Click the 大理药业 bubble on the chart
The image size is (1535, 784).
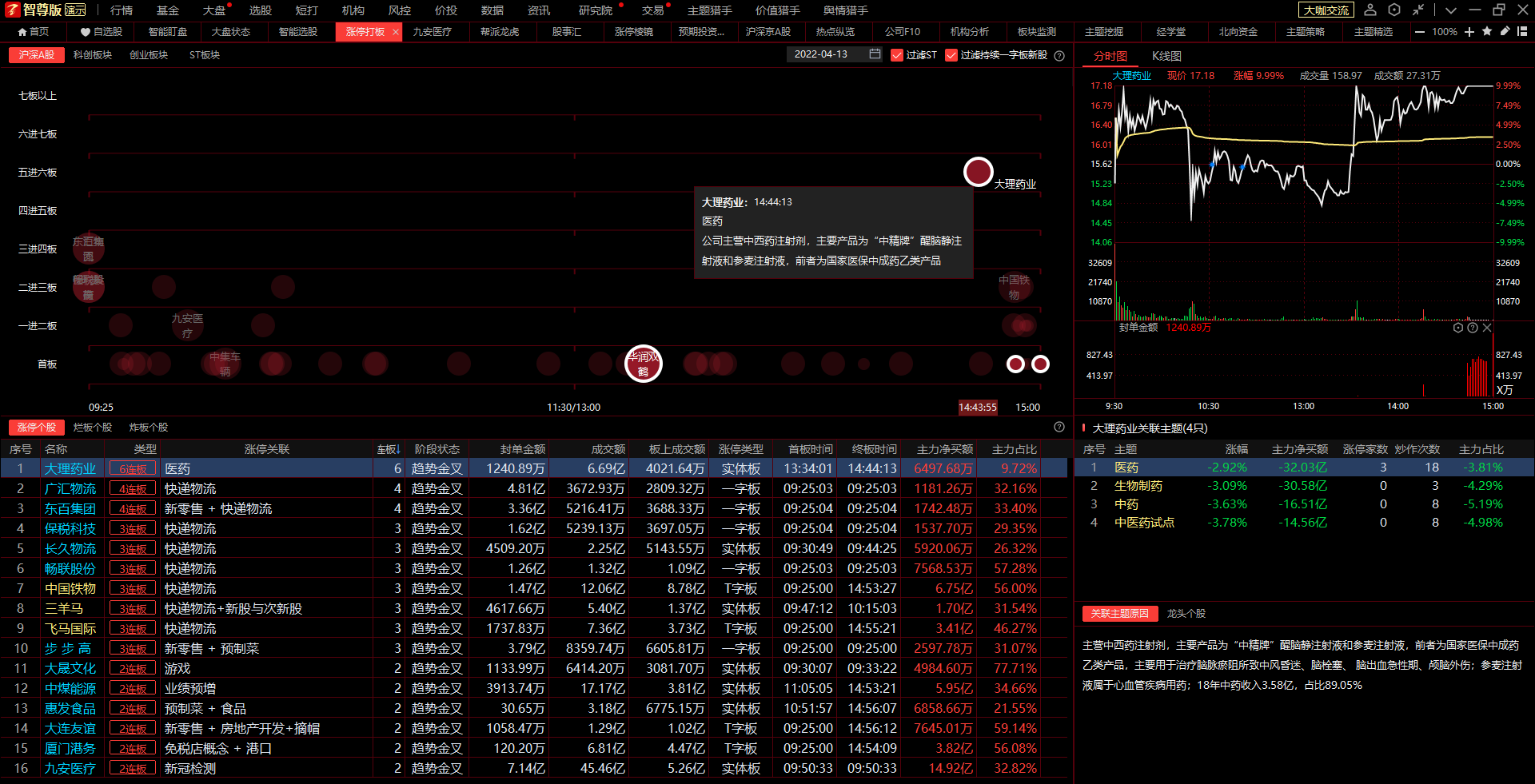click(979, 172)
